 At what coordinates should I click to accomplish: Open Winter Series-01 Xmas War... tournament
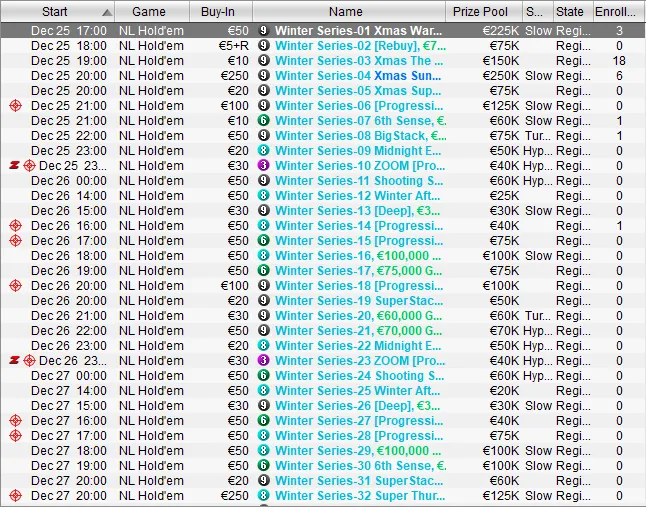(358, 30)
